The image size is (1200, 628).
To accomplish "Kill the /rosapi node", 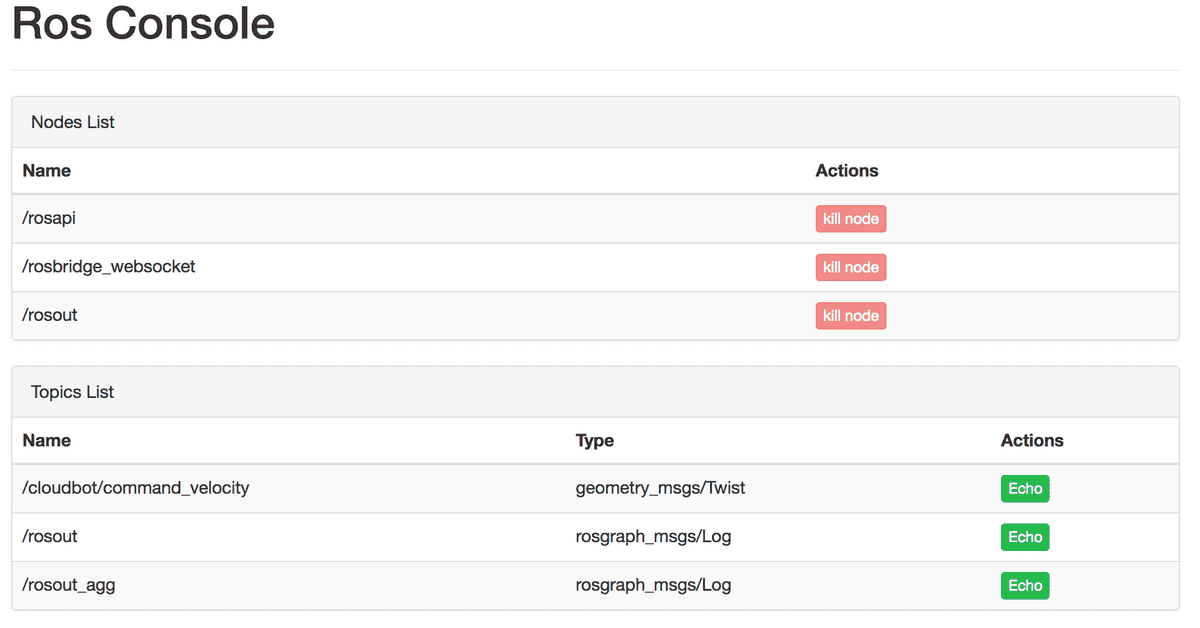I will point(850,219).
